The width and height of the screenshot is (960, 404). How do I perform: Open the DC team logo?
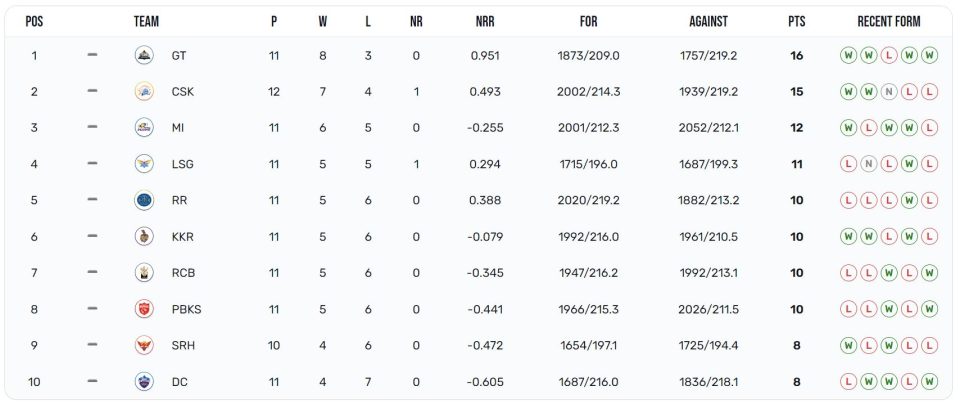point(144,382)
